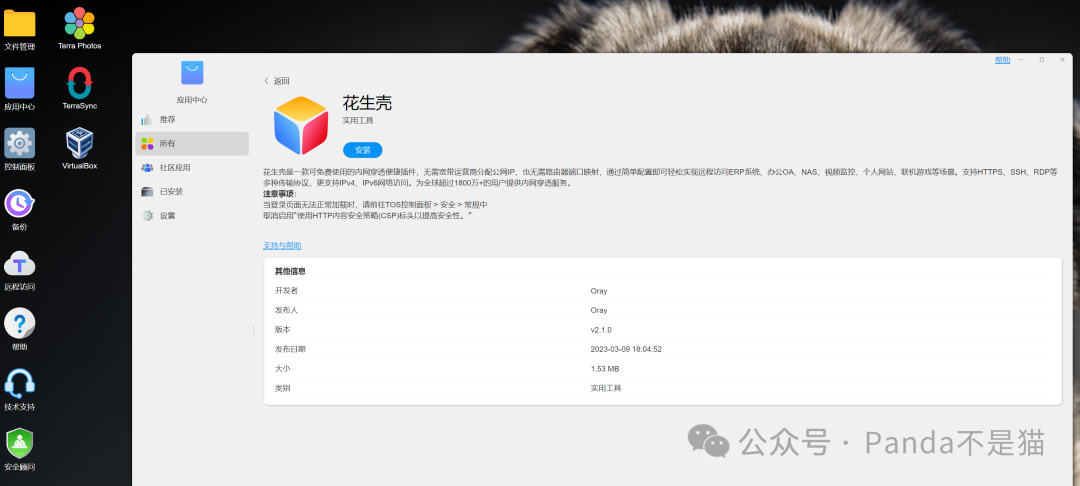Click the 开发者 row label
This screenshot has height=486, width=1080.
pyautogui.click(x=287, y=290)
